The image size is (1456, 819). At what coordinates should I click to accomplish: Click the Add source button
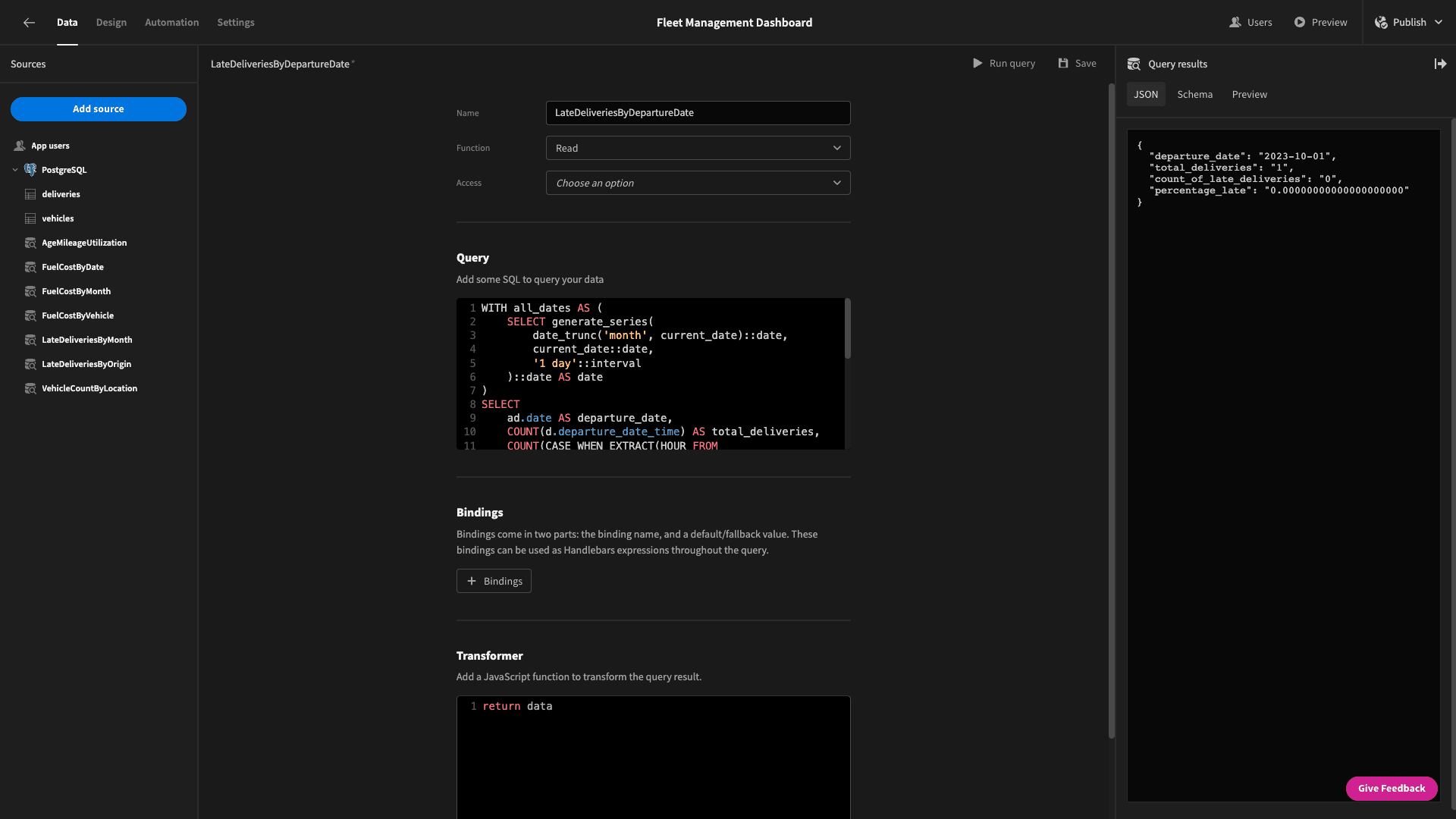click(99, 109)
